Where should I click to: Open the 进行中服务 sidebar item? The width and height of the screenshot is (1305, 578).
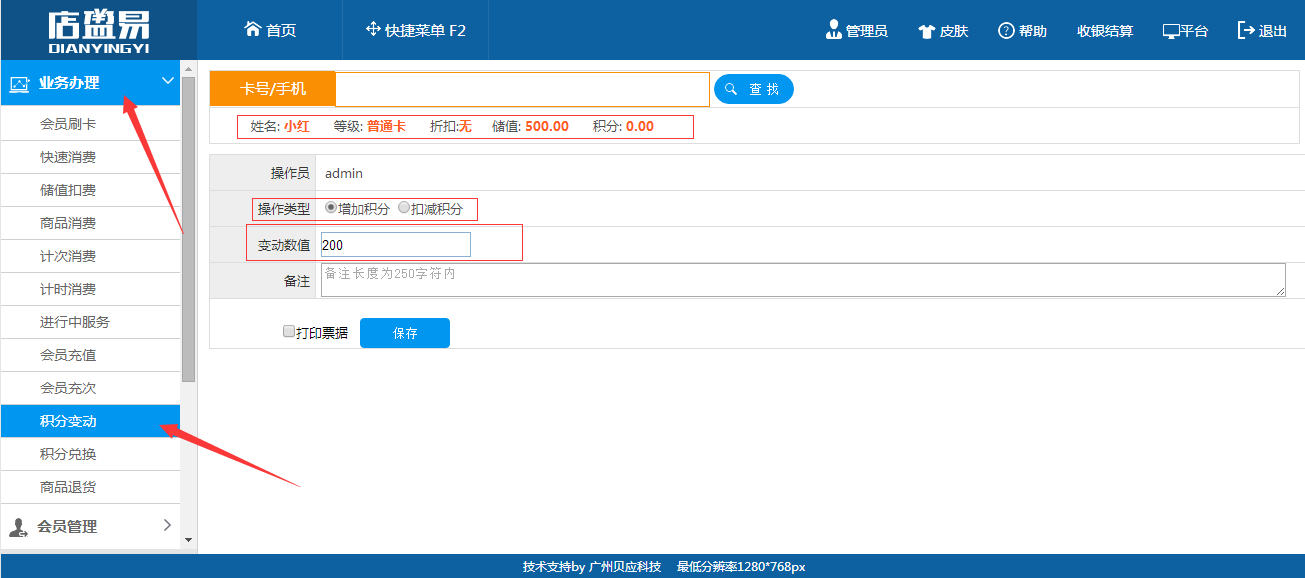(x=90, y=322)
